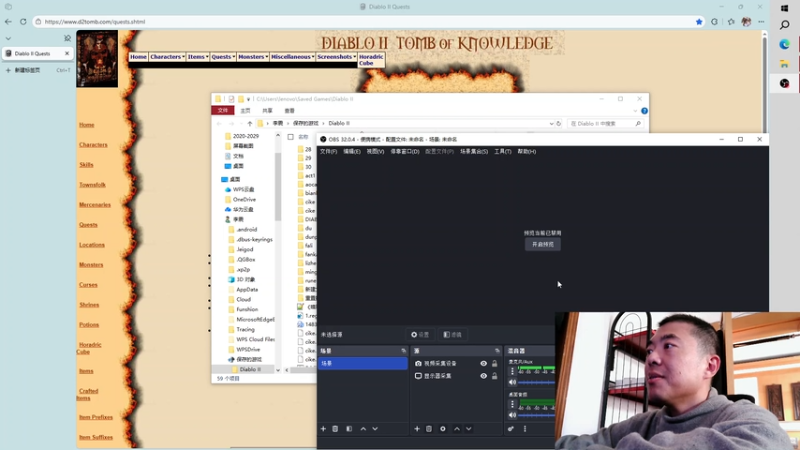
Task: Remove selected source with trash icon
Action: click(x=429, y=429)
